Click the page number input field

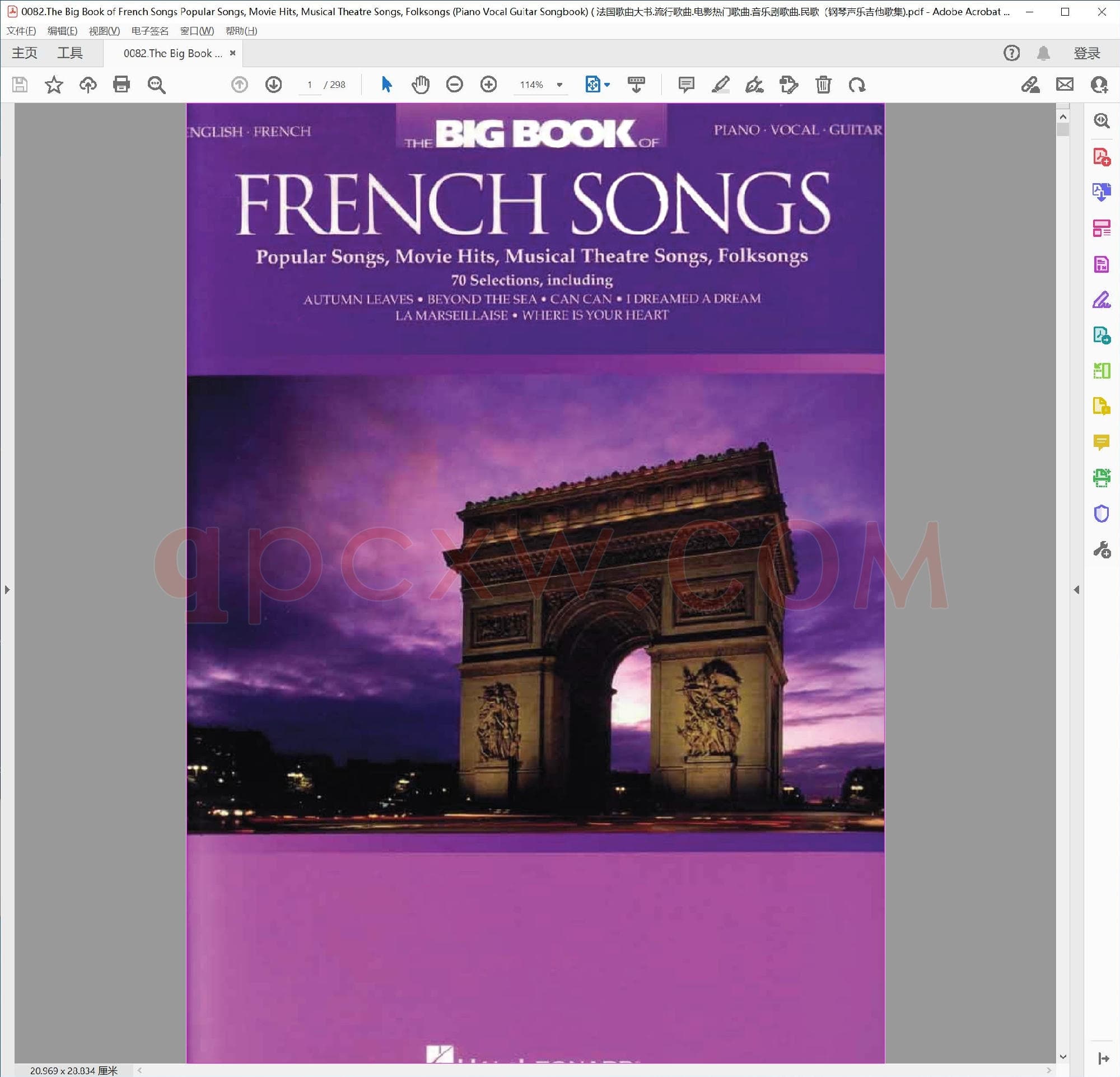pos(310,85)
